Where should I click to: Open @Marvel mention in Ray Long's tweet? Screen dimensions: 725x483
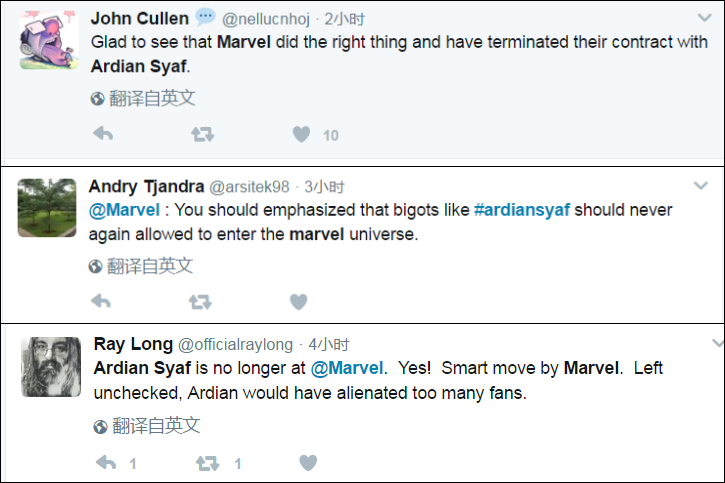tap(347, 368)
